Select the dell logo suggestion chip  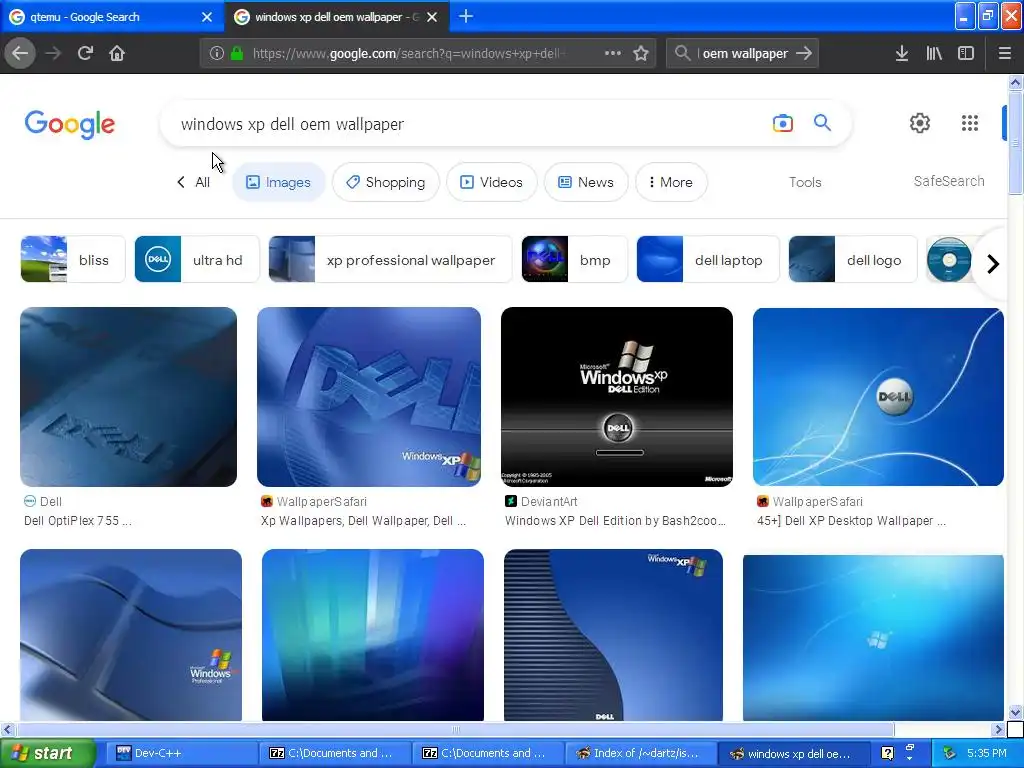tap(853, 259)
